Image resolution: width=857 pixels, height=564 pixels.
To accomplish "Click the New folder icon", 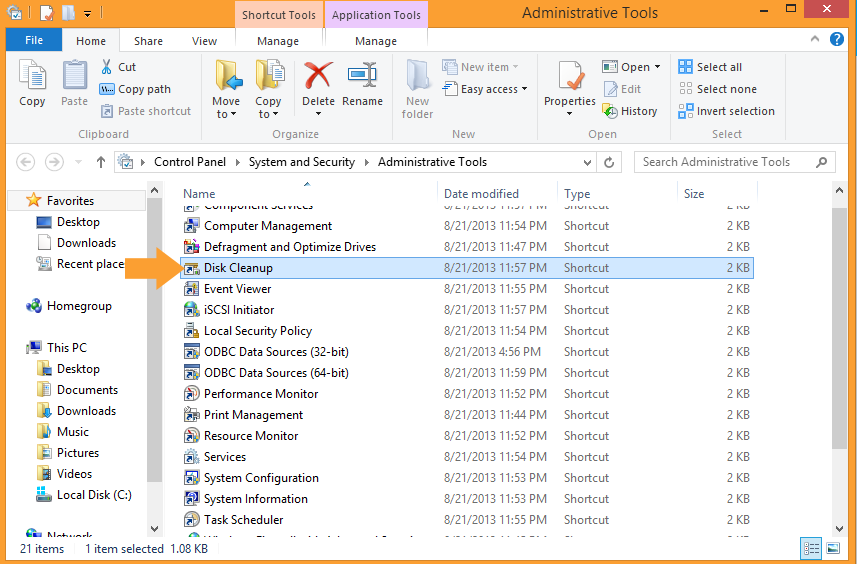I will pyautogui.click(x=418, y=75).
